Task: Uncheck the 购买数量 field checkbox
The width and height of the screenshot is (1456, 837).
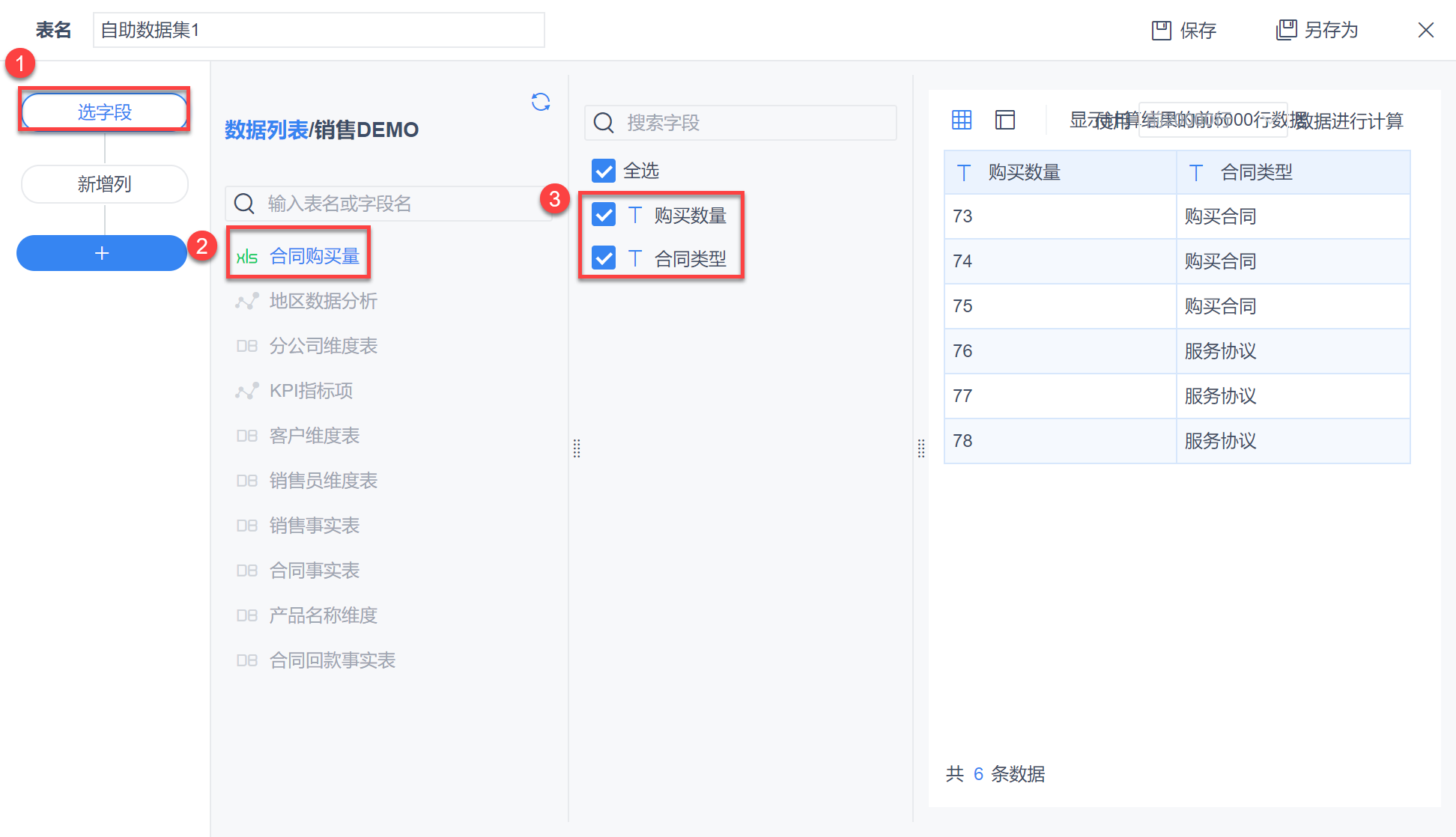Action: coord(604,215)
